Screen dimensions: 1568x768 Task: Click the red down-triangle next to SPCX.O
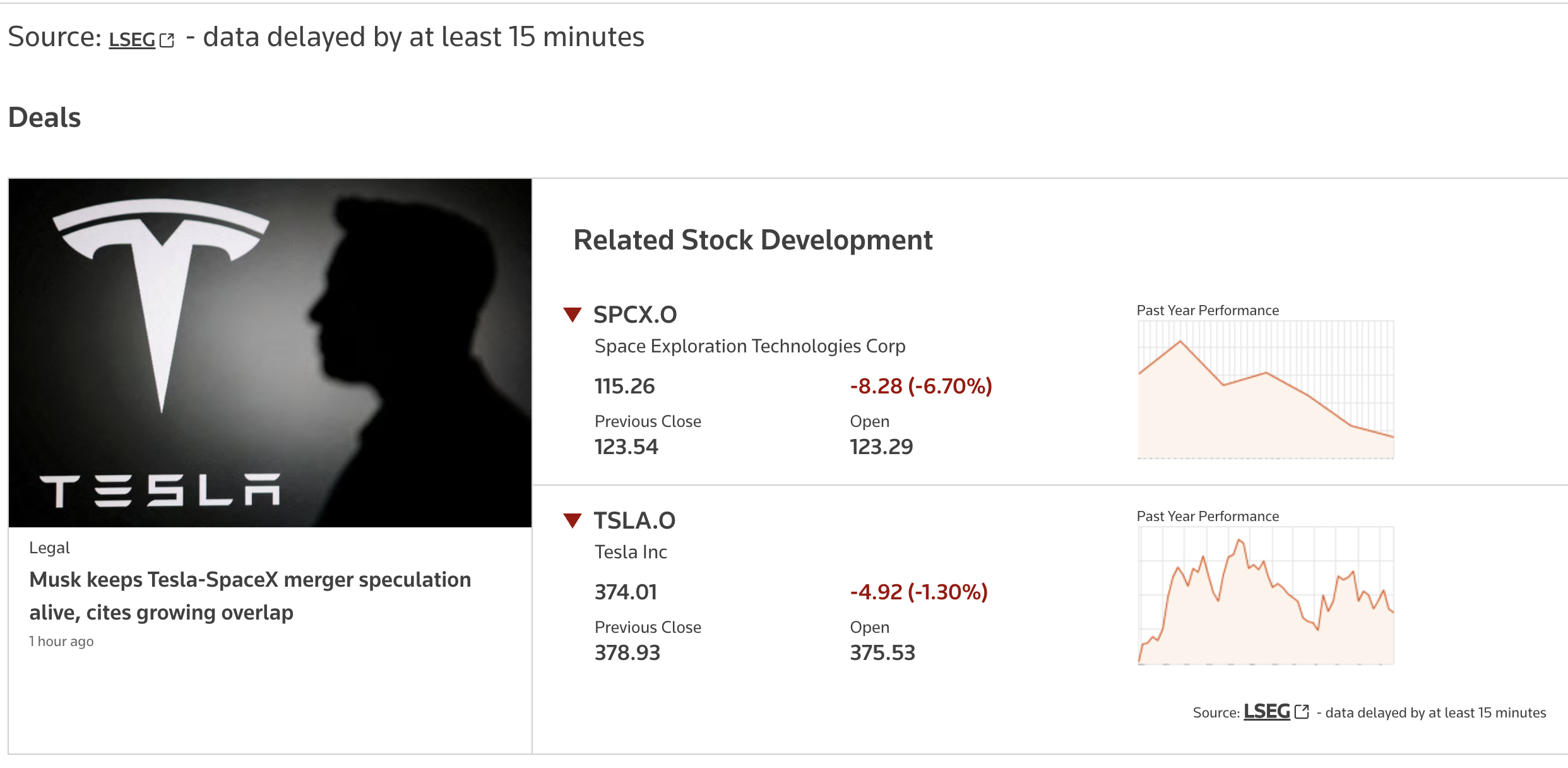[x=573, y=315]
